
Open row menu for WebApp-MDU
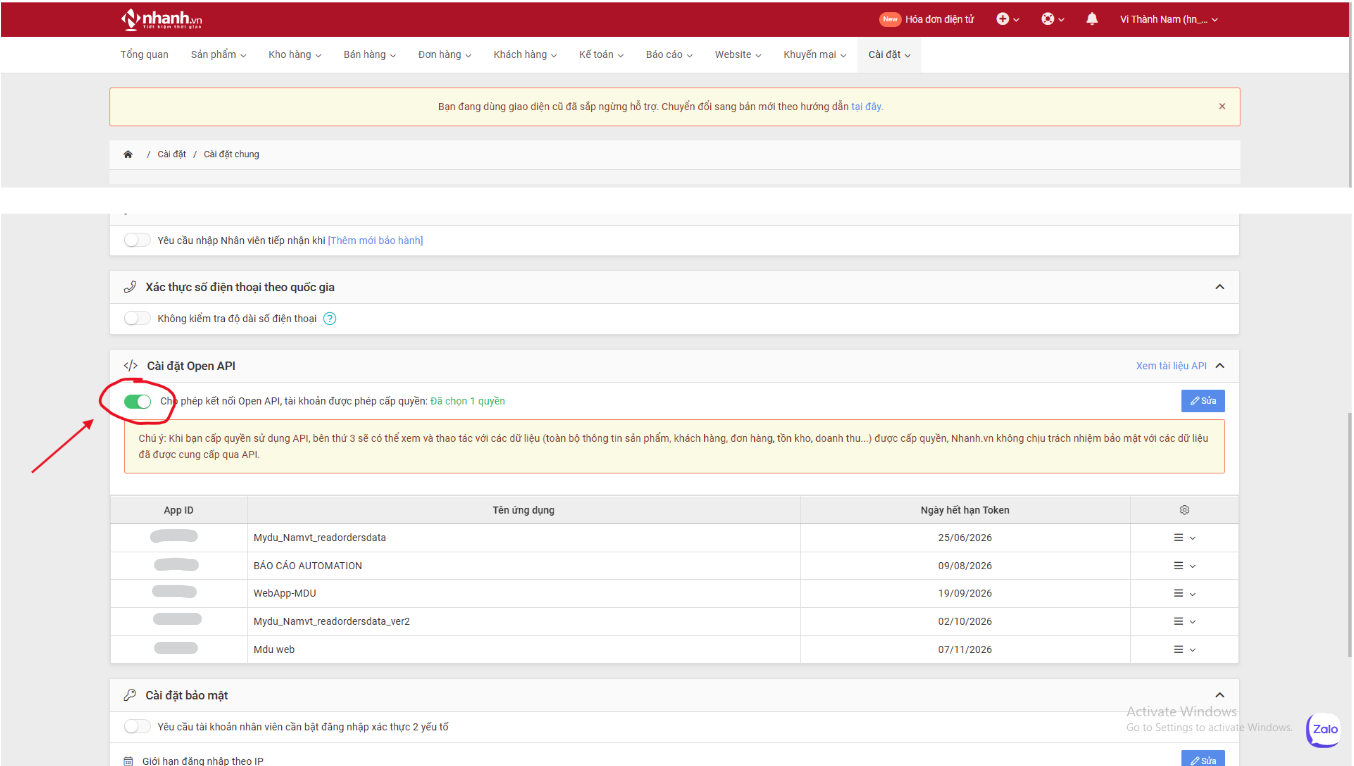(x=1184, y=594)
